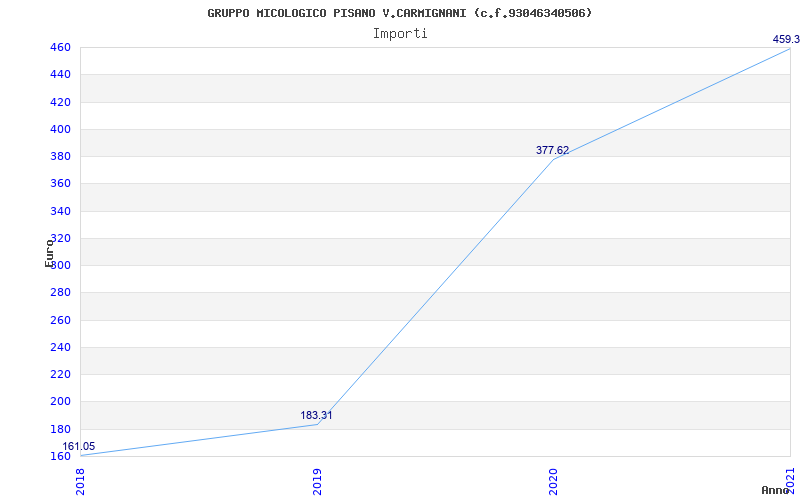Click the 220 y-axis tick label
Screen dimensions: 800x500
click(60, 374)
